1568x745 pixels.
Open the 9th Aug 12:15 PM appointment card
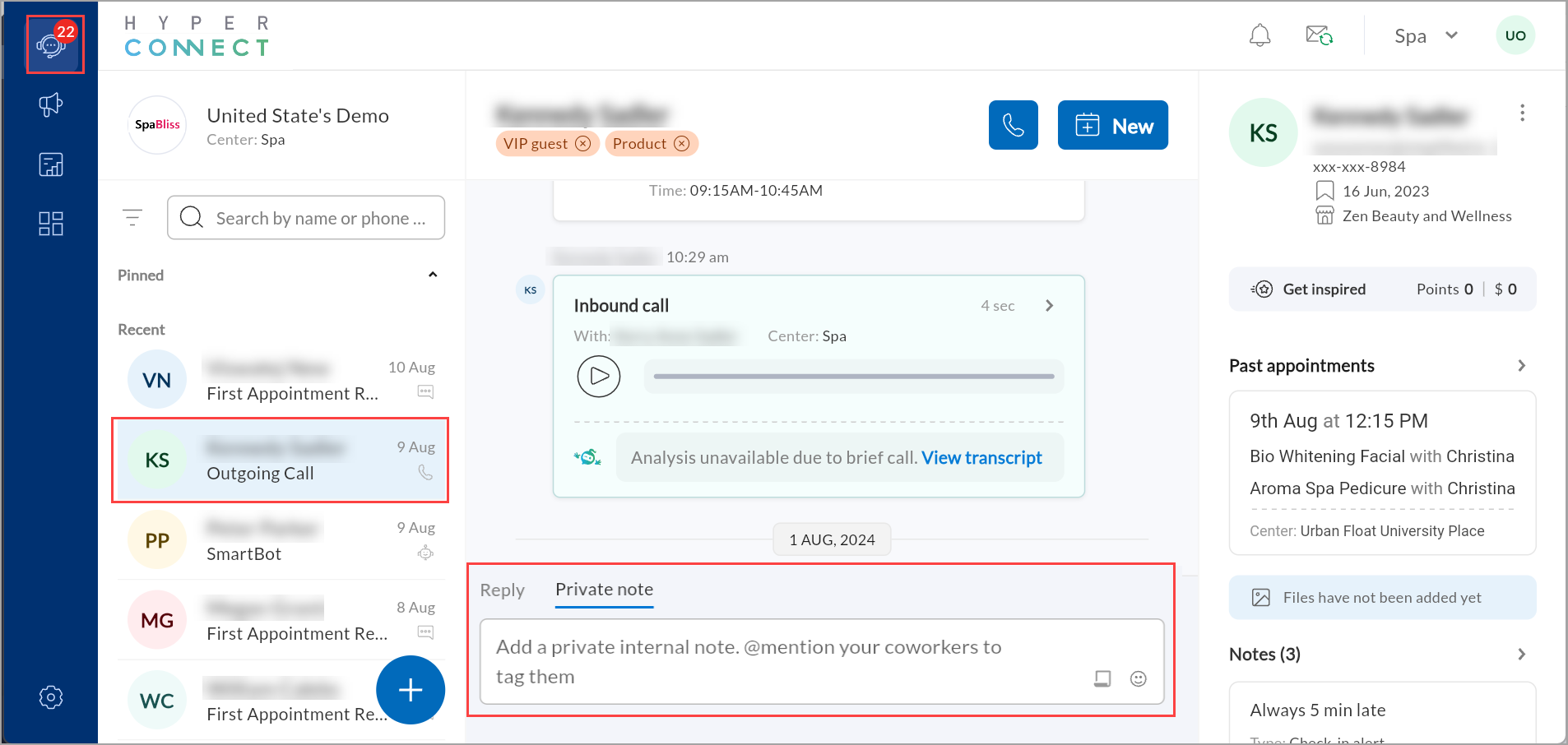[x=1382, y=473]
